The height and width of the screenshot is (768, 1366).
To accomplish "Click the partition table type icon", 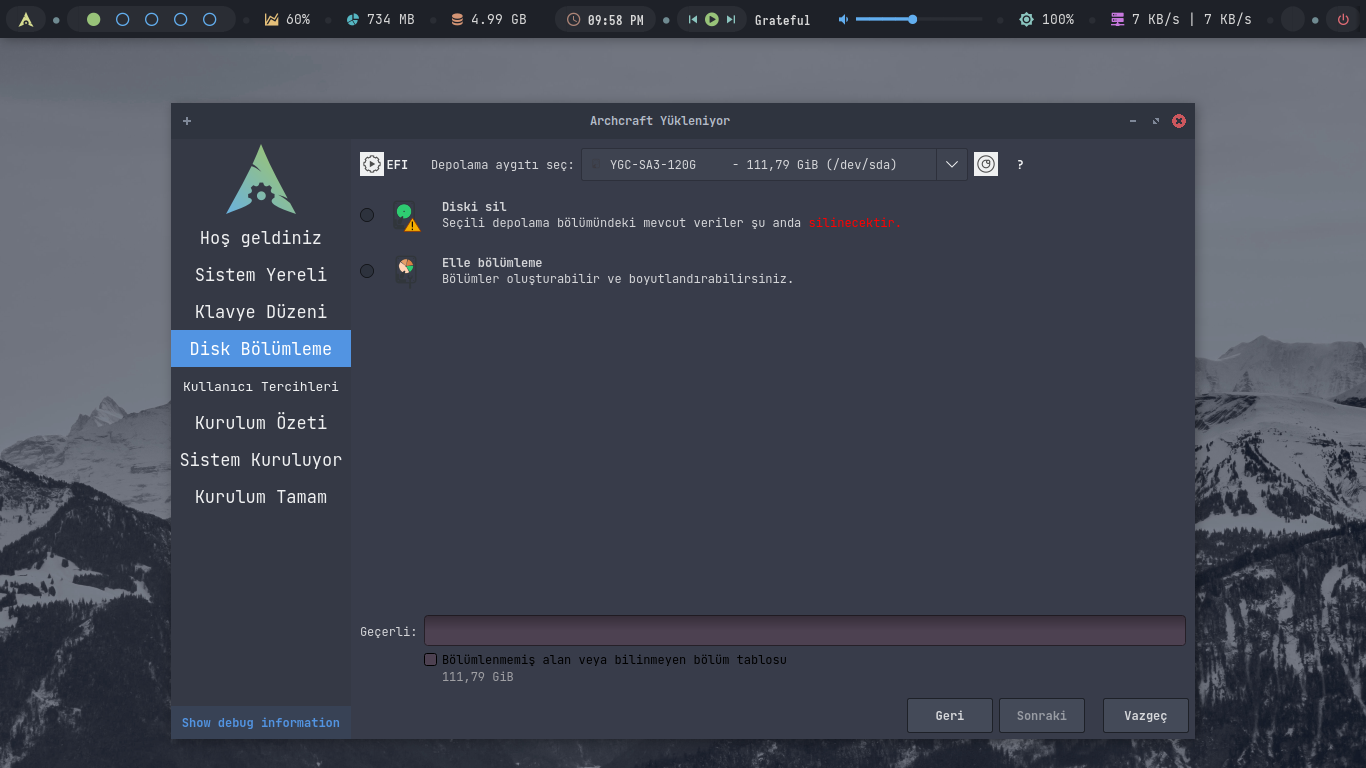I will click(986, 164).
